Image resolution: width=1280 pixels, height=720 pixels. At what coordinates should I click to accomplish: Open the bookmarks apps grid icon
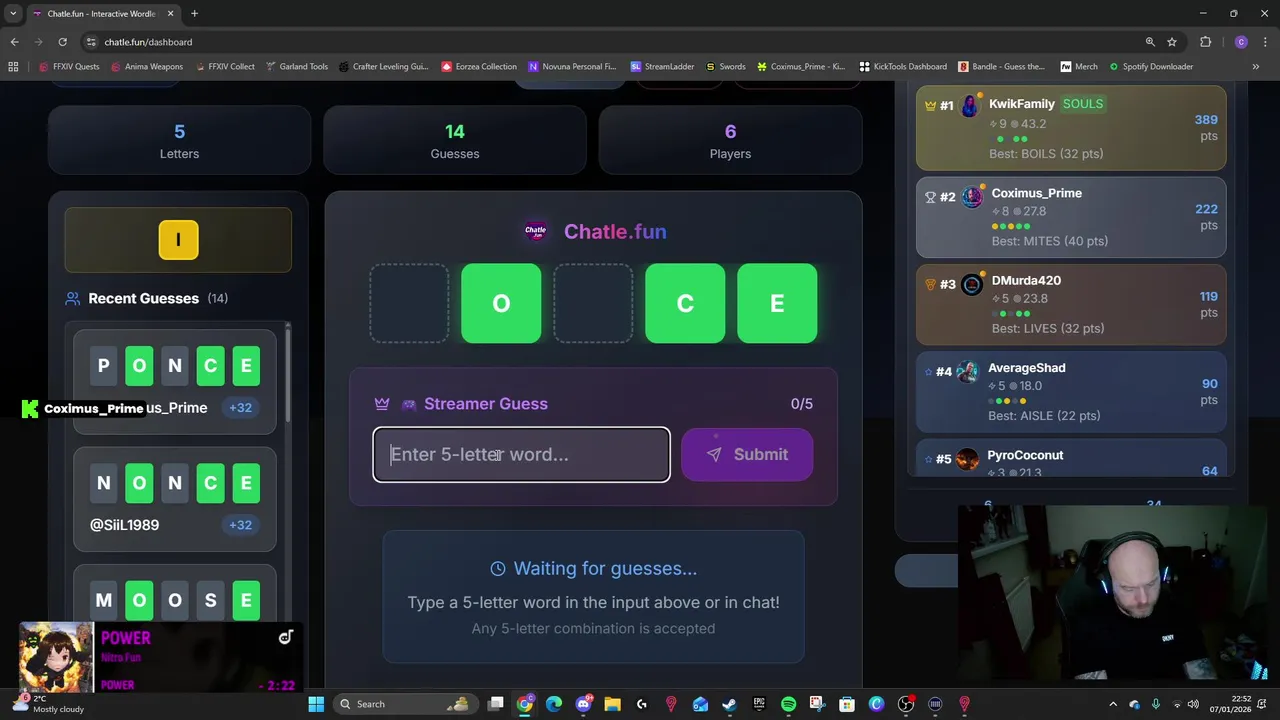pos(13,67)
